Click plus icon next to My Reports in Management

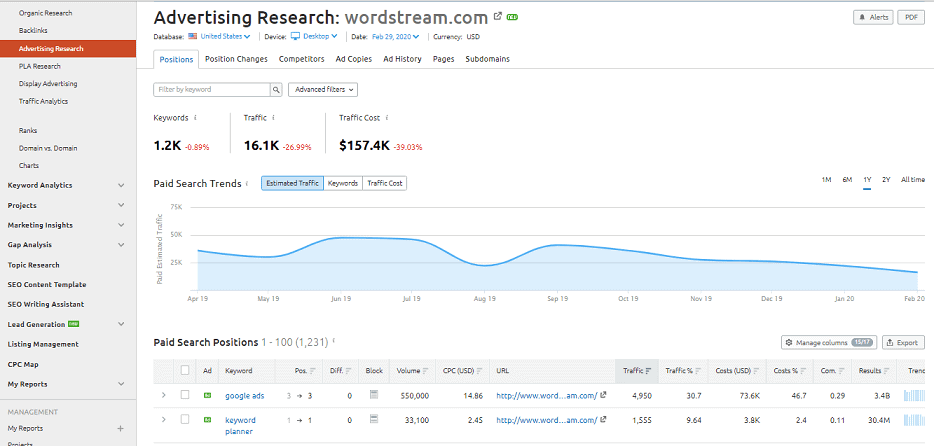[120, 428]
